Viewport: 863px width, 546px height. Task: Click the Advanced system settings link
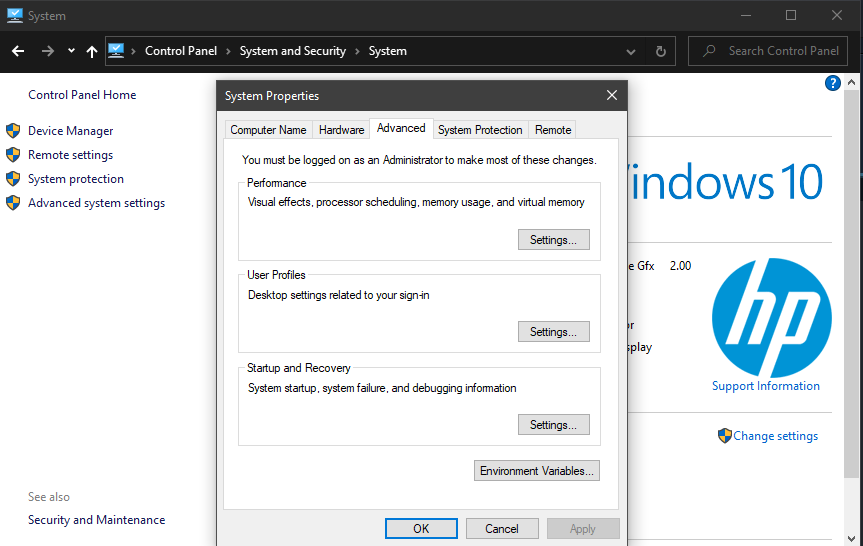pyautogui.click(x=96, y=203)
